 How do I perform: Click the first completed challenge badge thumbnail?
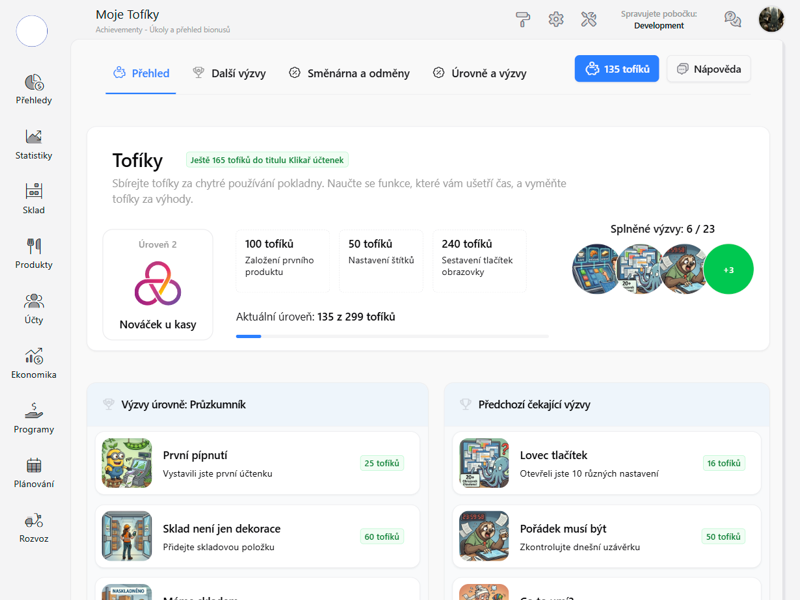595,269
